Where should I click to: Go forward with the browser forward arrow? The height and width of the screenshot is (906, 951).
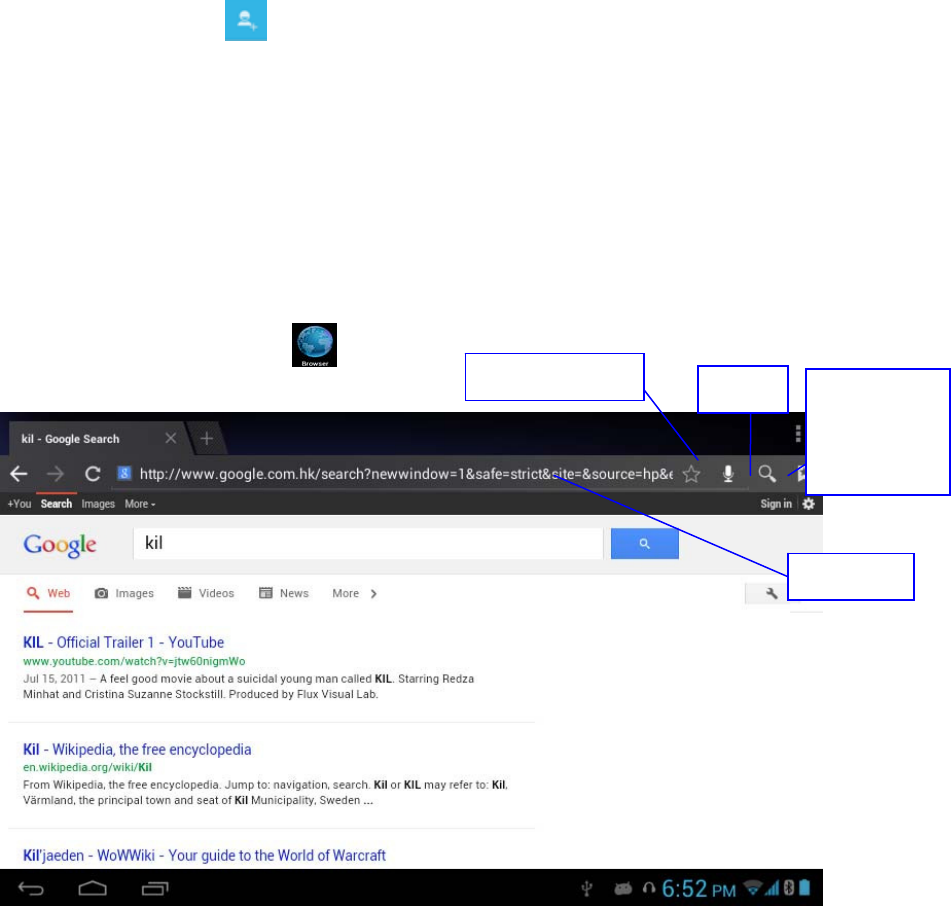(55, 474)
